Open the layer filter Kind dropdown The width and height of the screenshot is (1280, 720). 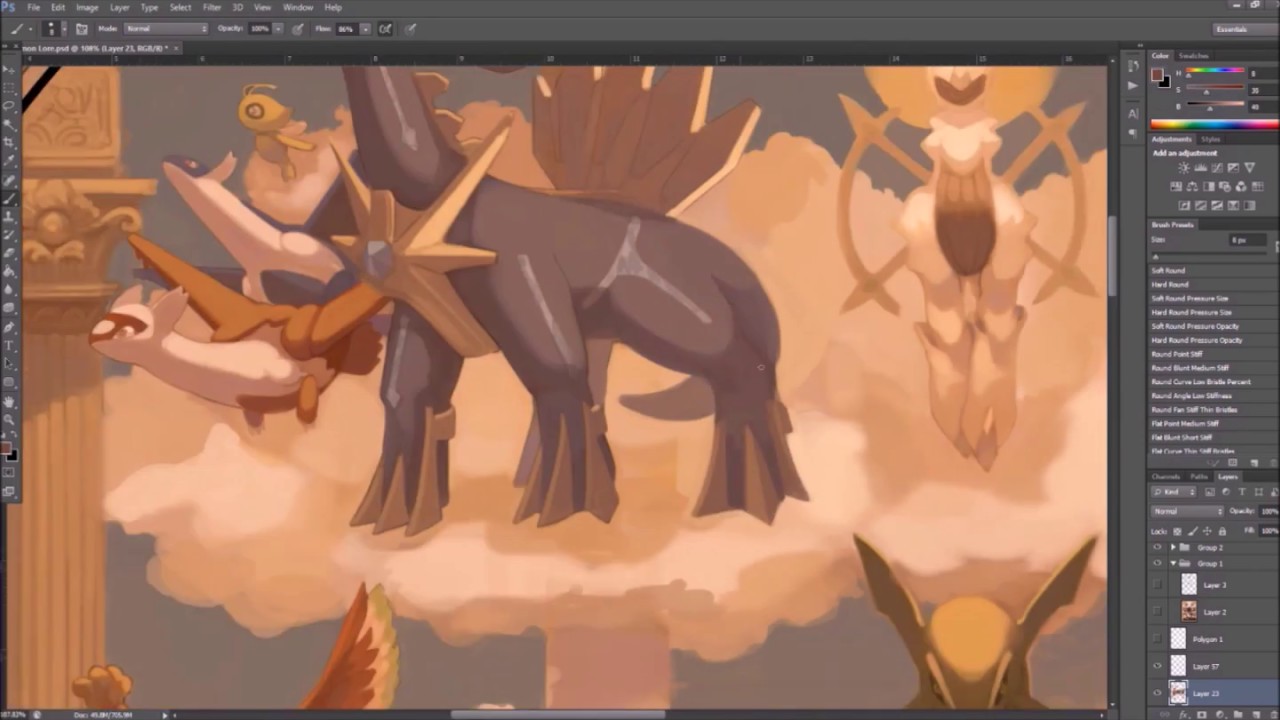pyautogui.click(x=1174, y=492)
